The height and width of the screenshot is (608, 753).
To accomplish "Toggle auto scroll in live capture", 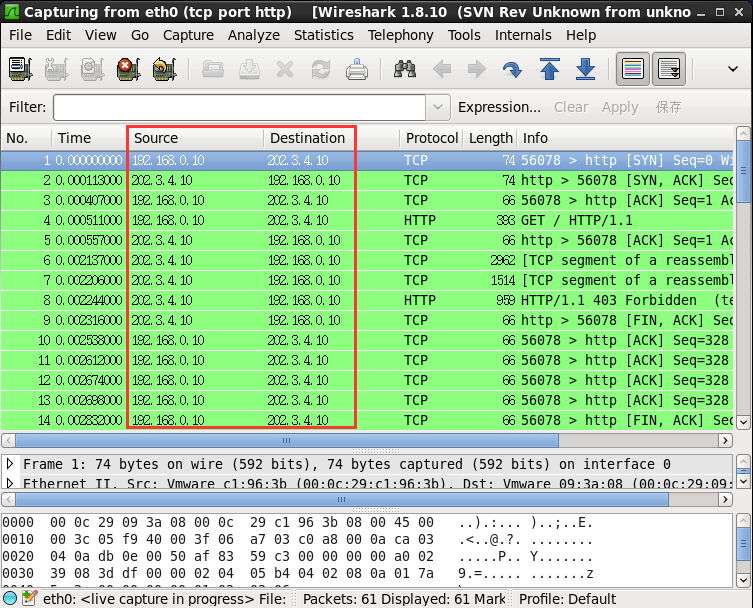I will click(668, 69).
